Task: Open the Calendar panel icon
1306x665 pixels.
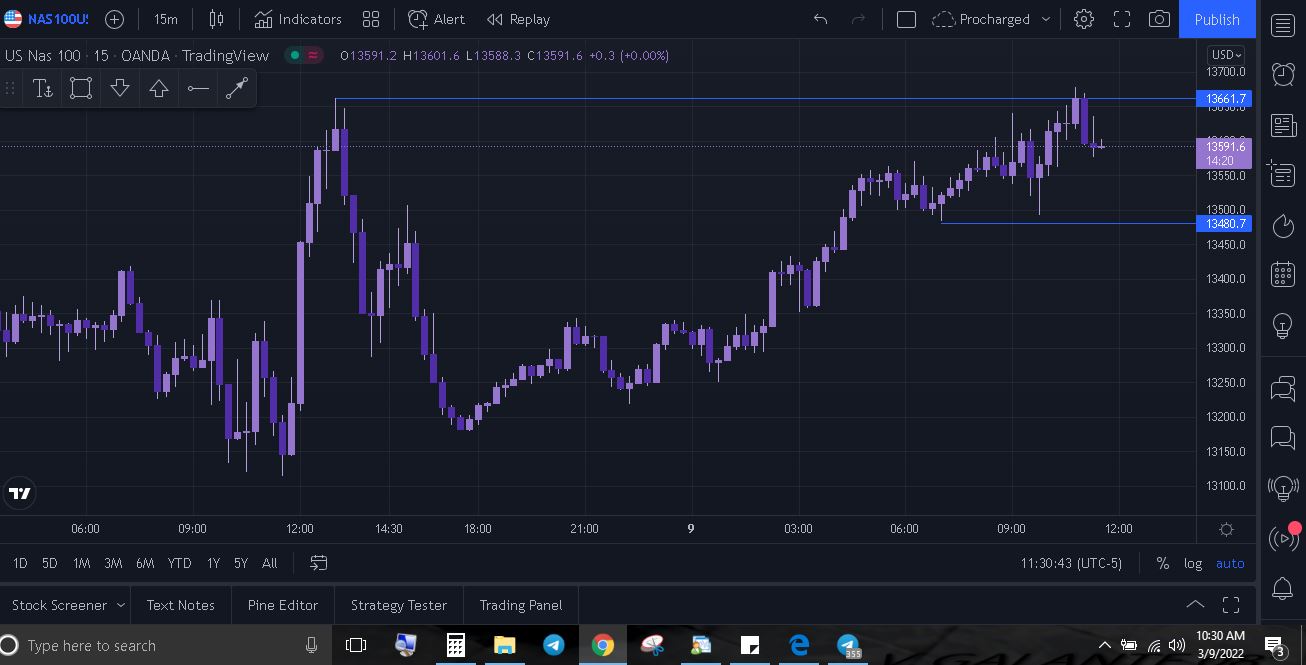Action: point(1283,274)
